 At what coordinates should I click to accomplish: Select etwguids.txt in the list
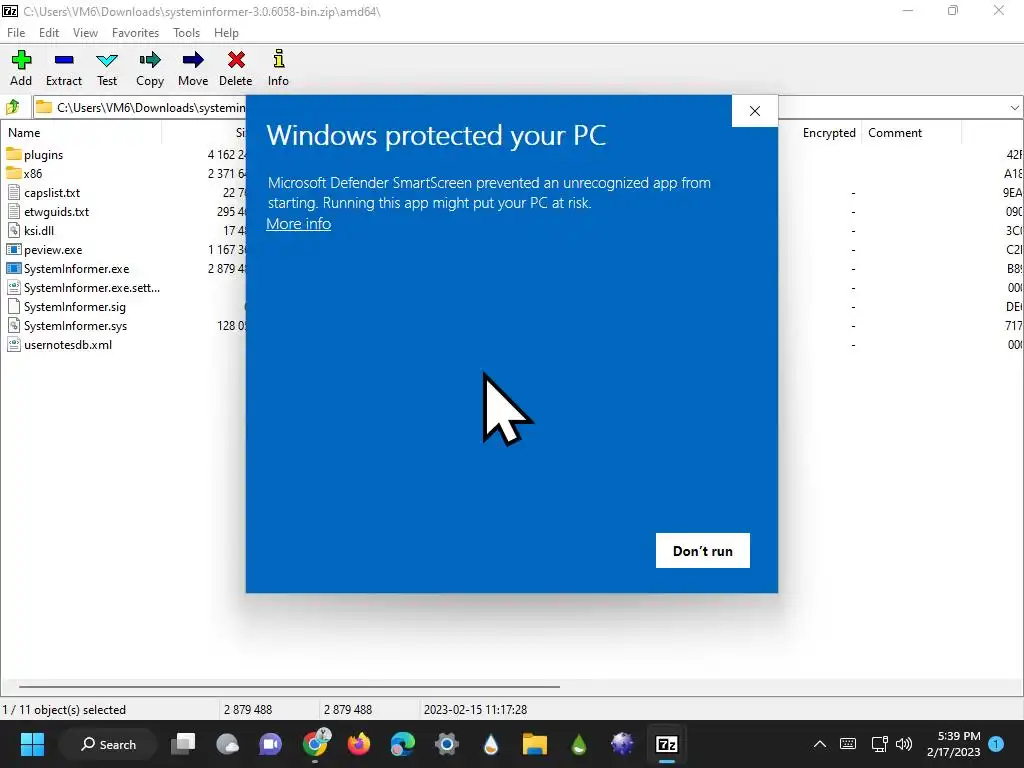[x=56, y=212]
